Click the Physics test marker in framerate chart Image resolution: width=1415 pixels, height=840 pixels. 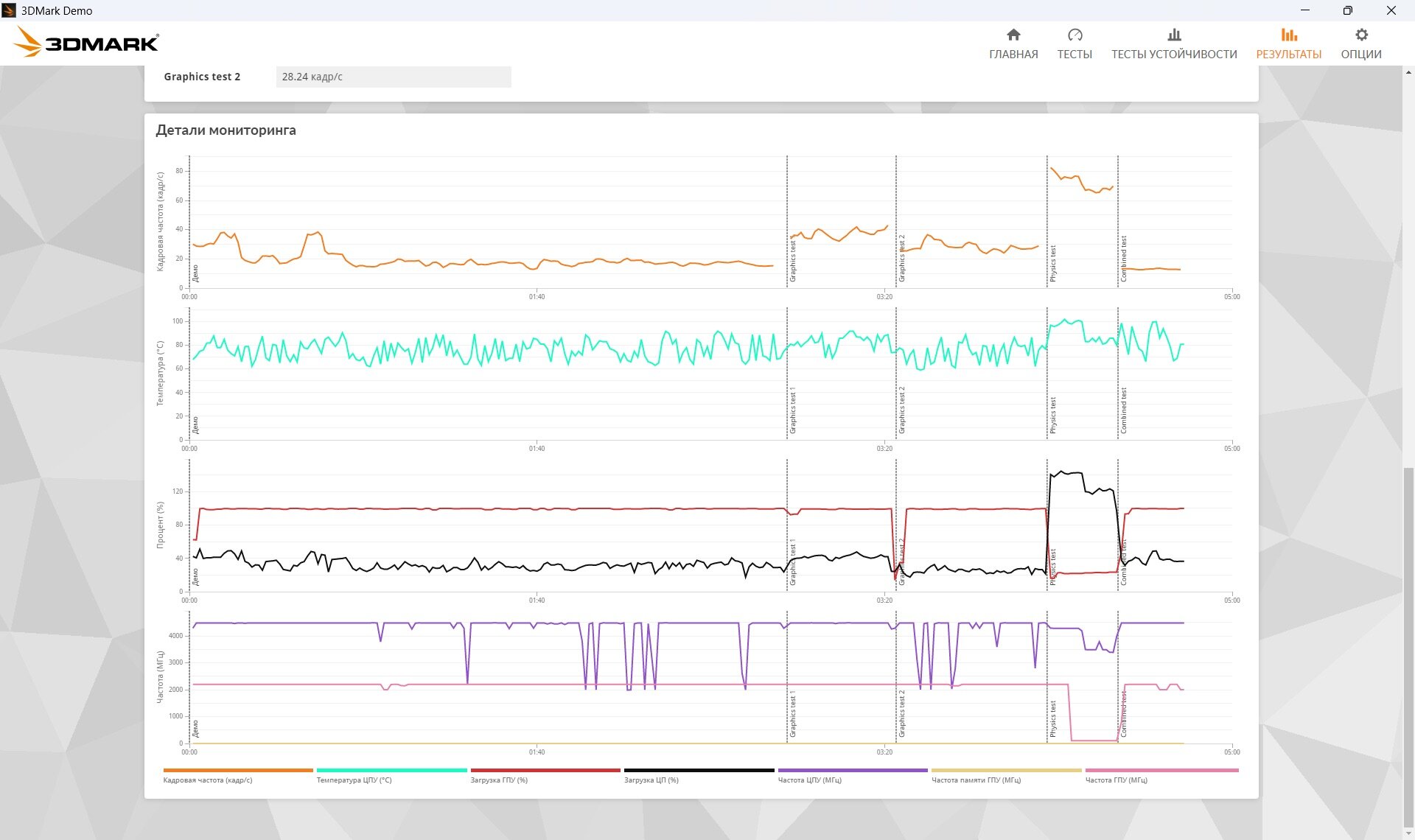point(1052,262)
